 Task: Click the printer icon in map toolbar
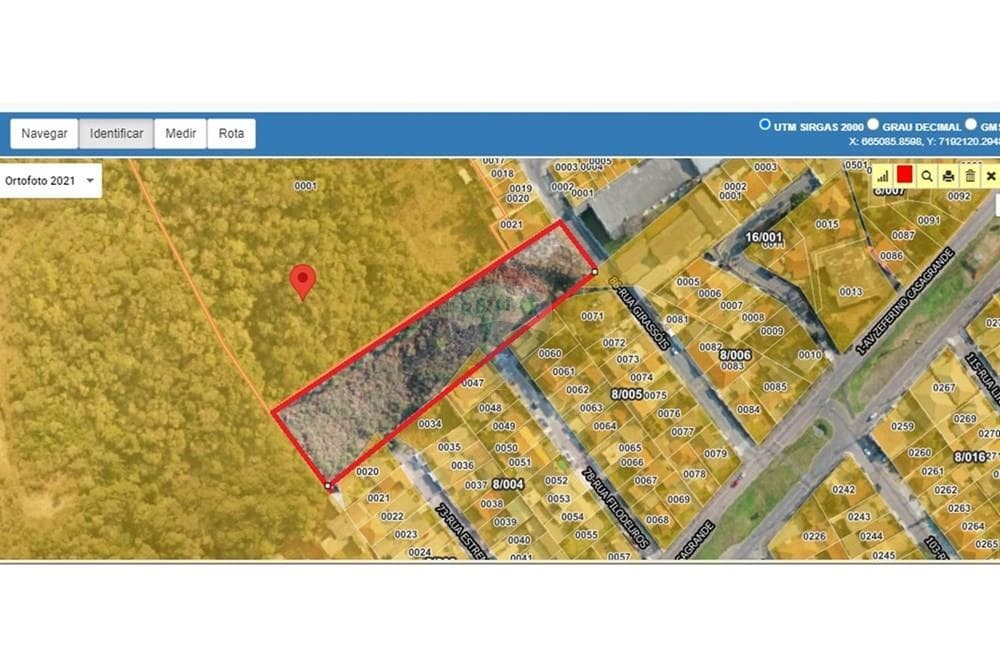[948, 176]
